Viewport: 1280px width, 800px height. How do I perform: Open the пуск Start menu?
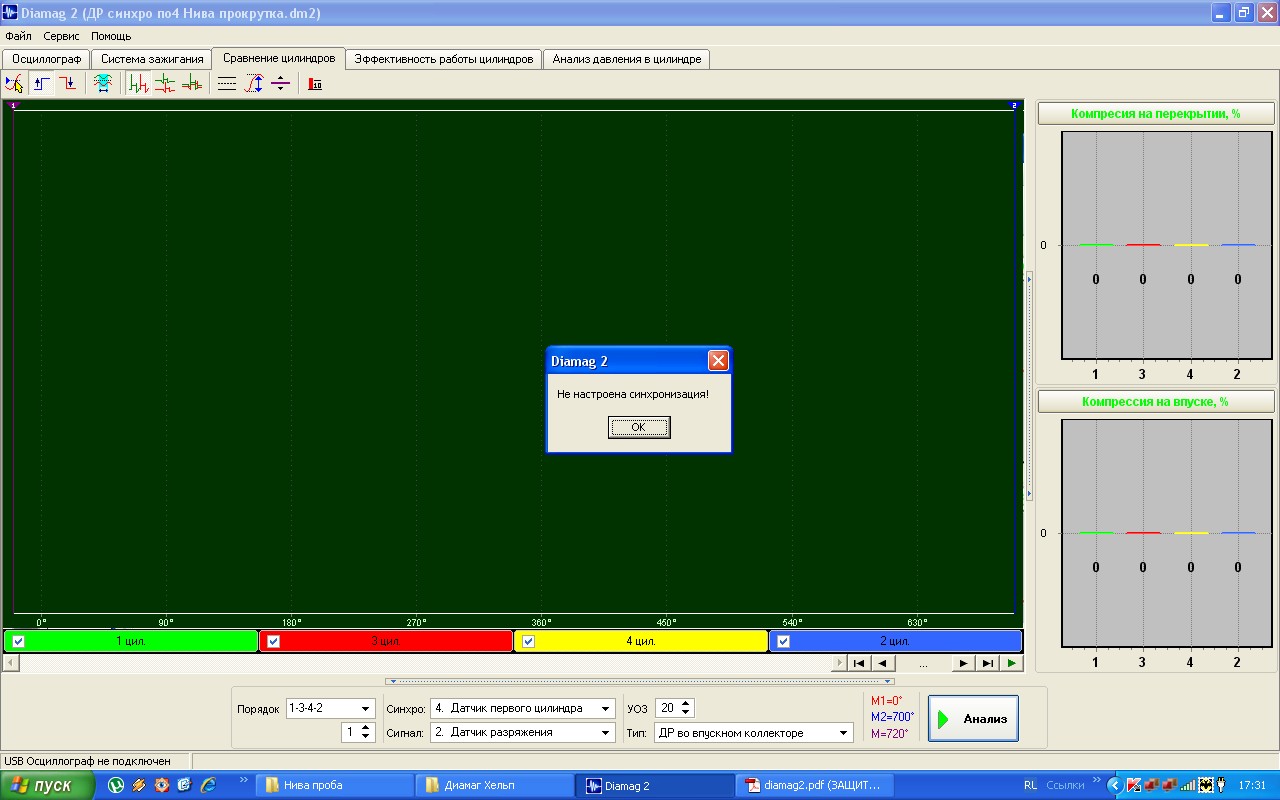click(x=48, y=785)
